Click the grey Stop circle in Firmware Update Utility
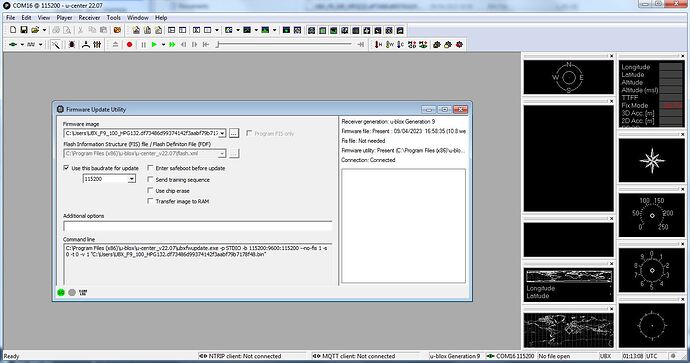The width and height of the screenshot is (690, 363). 72,292
